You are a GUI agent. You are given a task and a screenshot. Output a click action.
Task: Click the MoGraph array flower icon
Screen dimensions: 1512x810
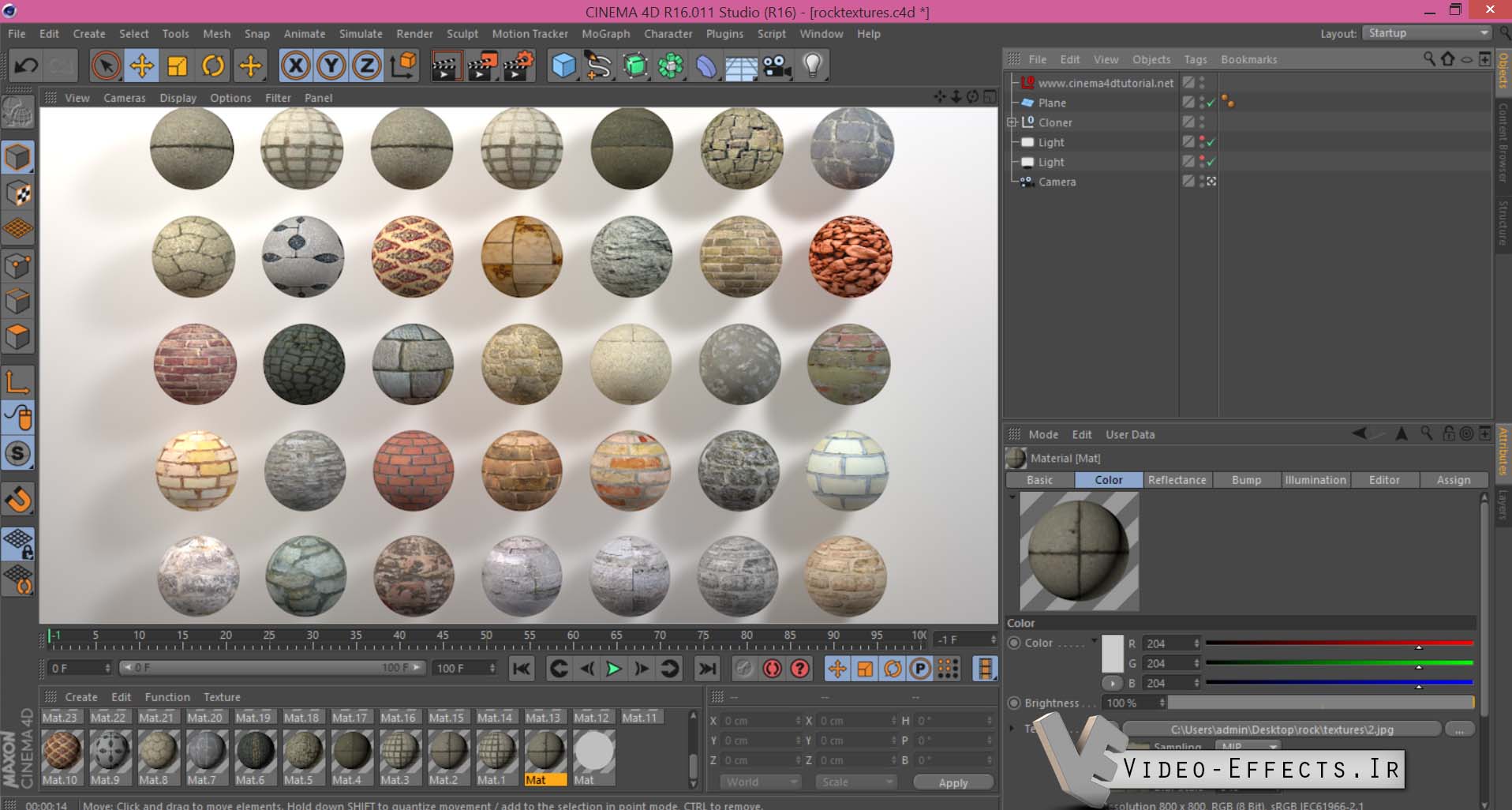click(671, 66)
